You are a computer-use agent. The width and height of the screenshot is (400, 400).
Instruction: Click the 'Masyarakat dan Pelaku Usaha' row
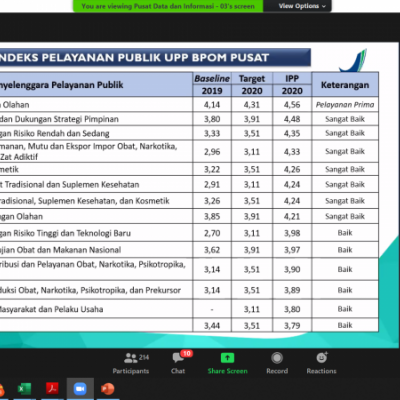tap(96, 309)
